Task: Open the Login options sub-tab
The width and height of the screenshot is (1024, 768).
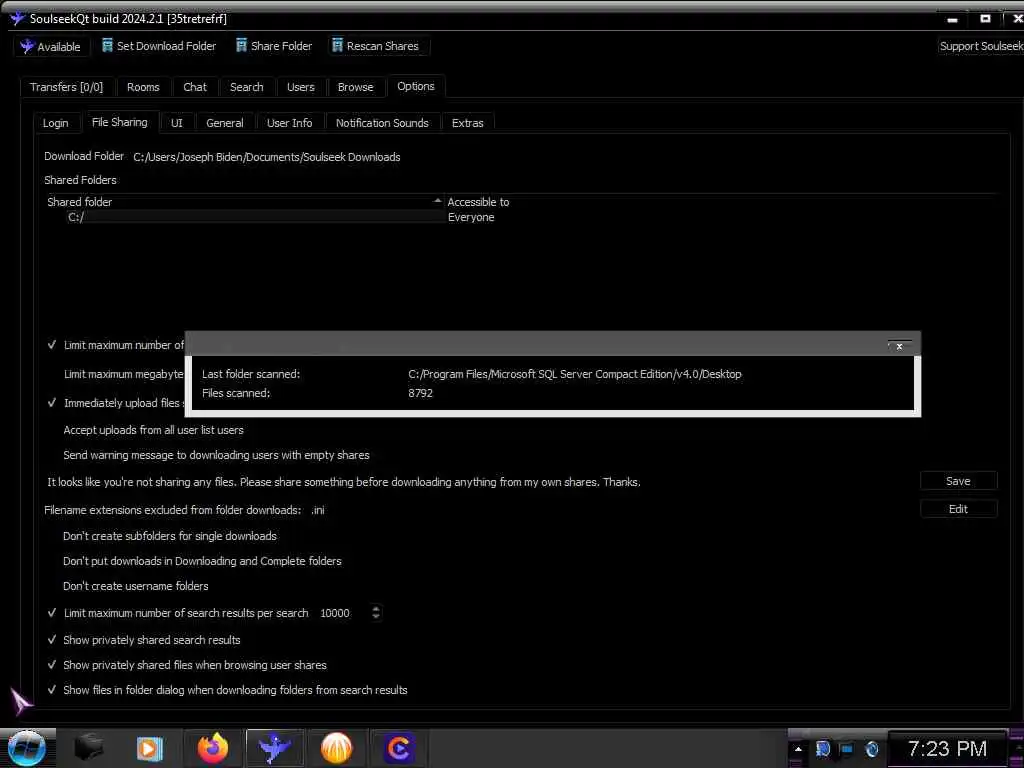Action: click(x=56, y=123)
